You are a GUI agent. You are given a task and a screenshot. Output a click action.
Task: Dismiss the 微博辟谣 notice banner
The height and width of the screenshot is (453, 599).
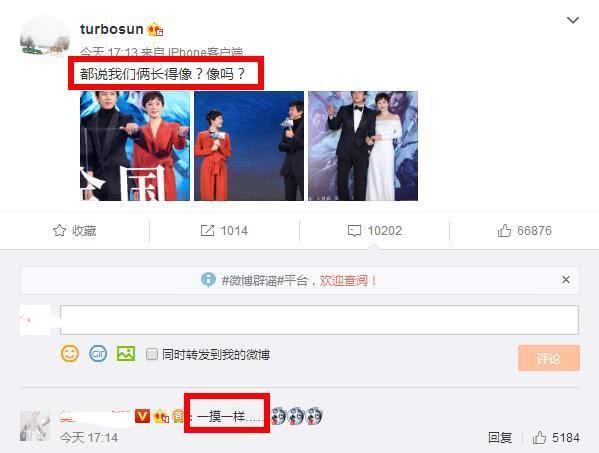[x=566, y=280]
